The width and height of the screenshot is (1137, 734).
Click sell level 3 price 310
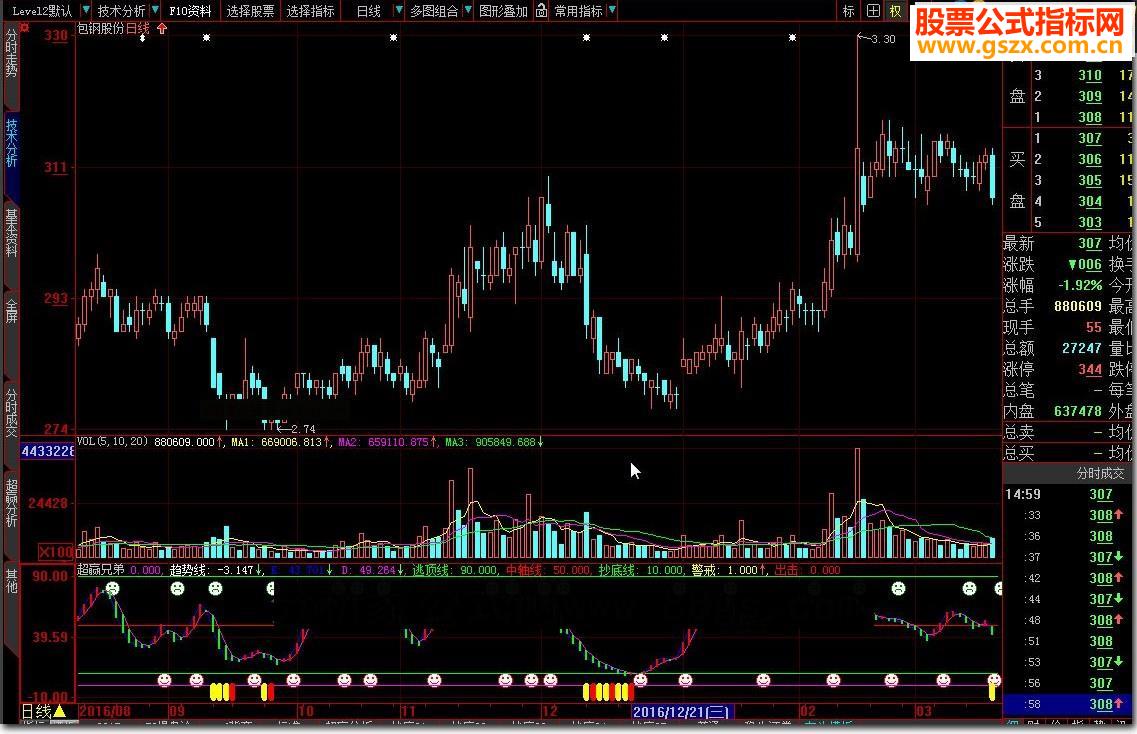(x=1090, y=75)
